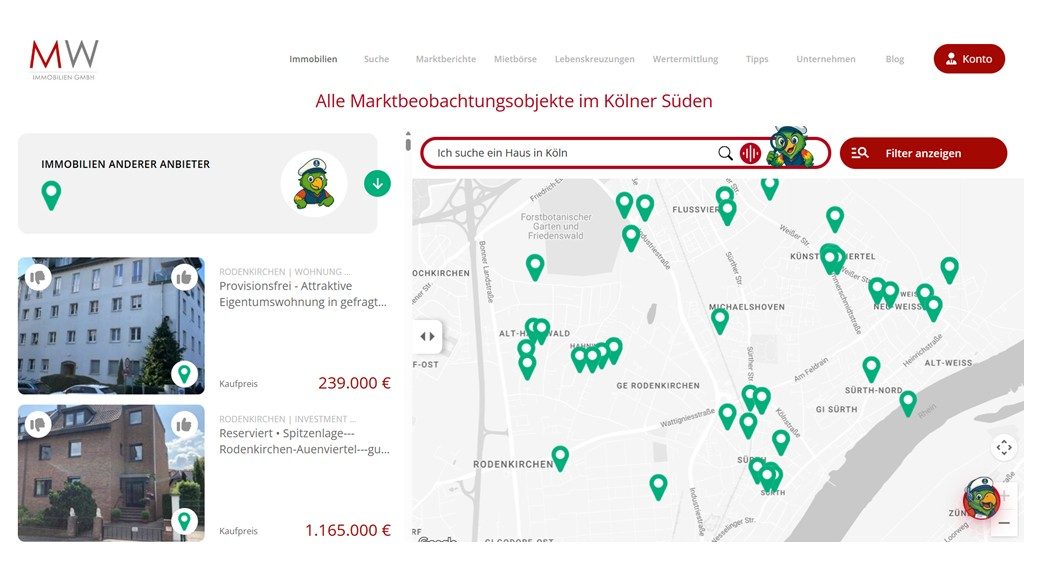Click the 239.000 € price
This screenshot has width=1044, height=587.
tap(354, 383)
